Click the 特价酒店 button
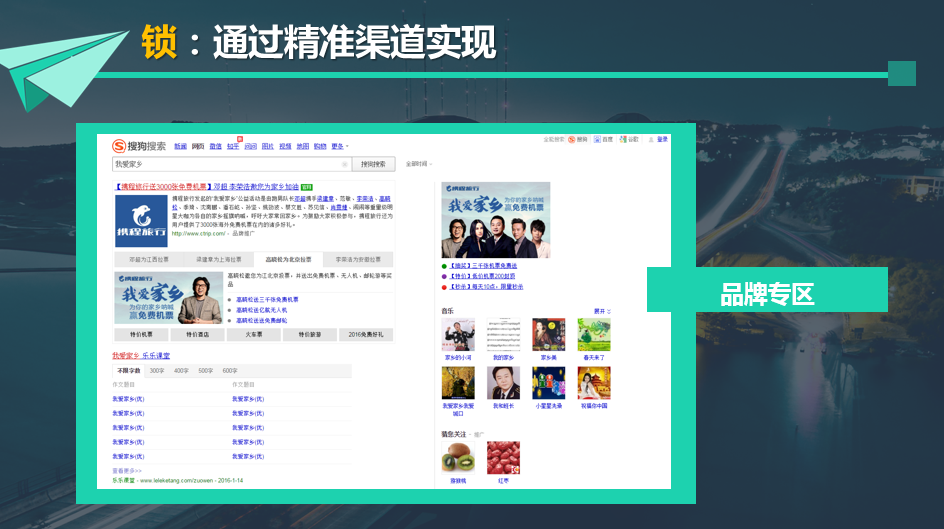The height and width of the screenshot is (529, 944). click(x=197, y=335)
